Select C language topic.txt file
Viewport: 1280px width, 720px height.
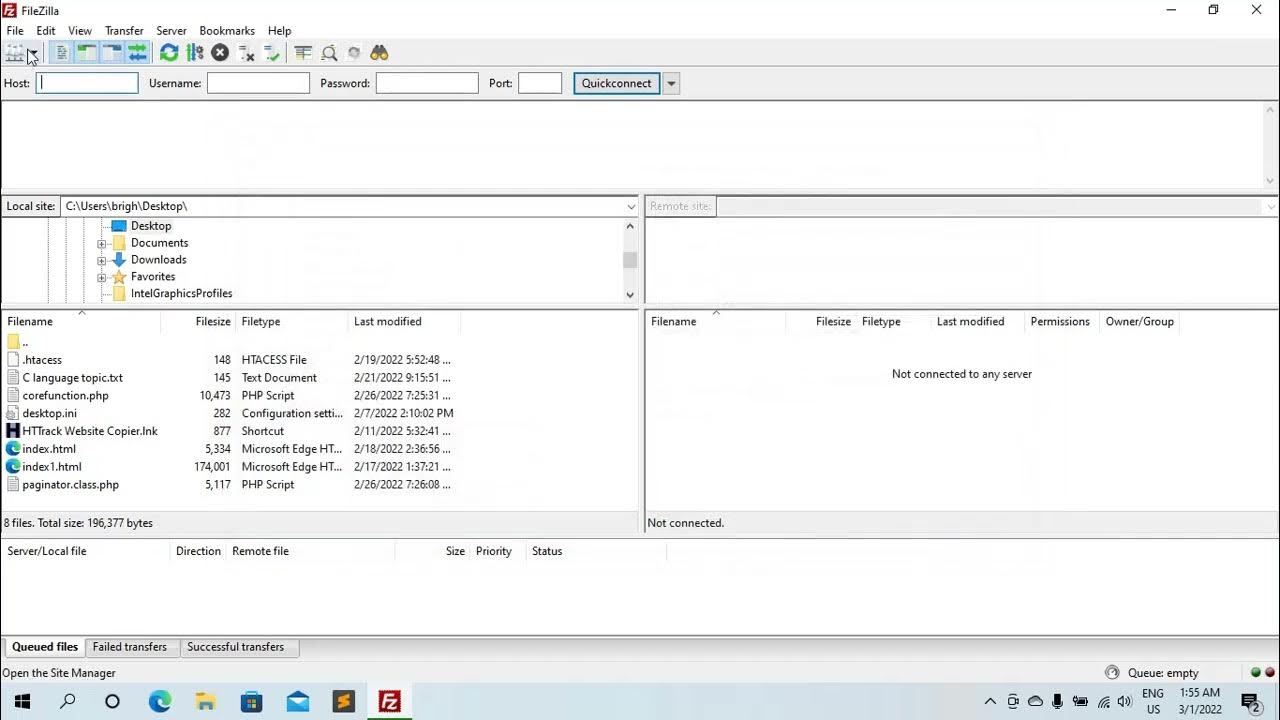pos(72,378)
